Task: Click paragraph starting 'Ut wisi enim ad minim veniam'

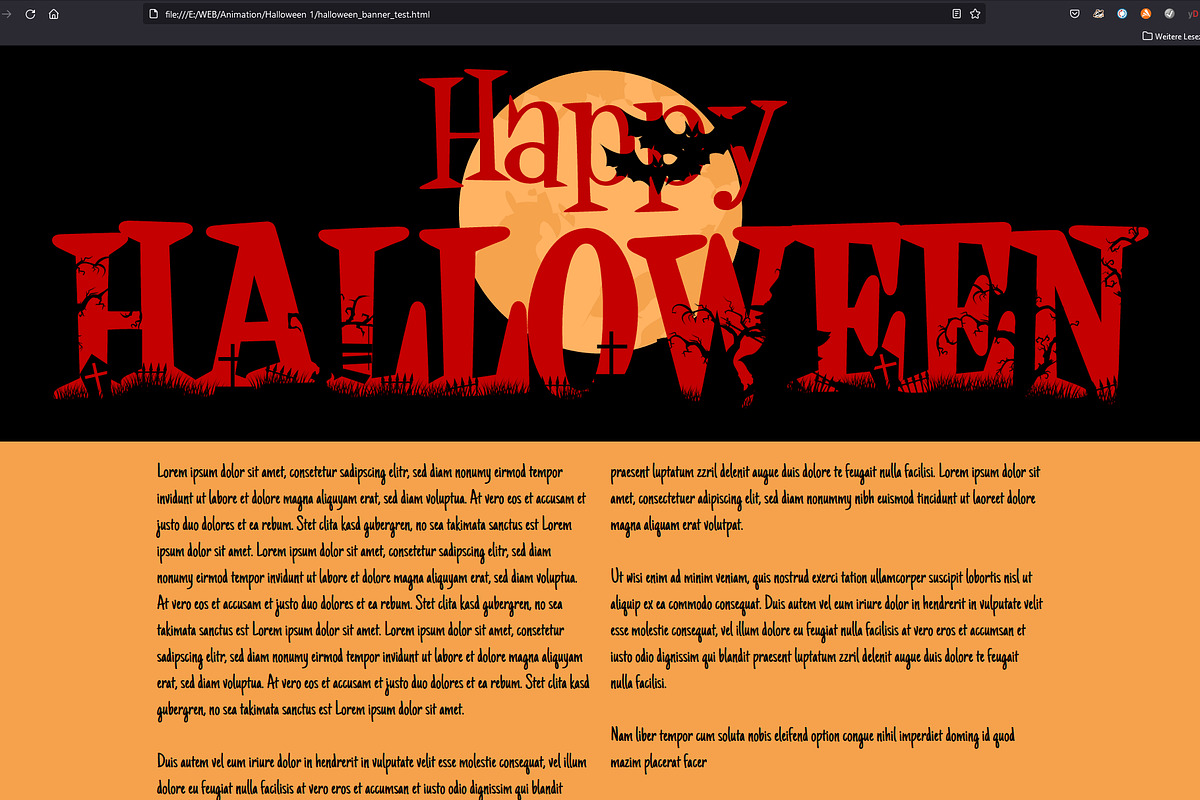Action: [827, 630]
